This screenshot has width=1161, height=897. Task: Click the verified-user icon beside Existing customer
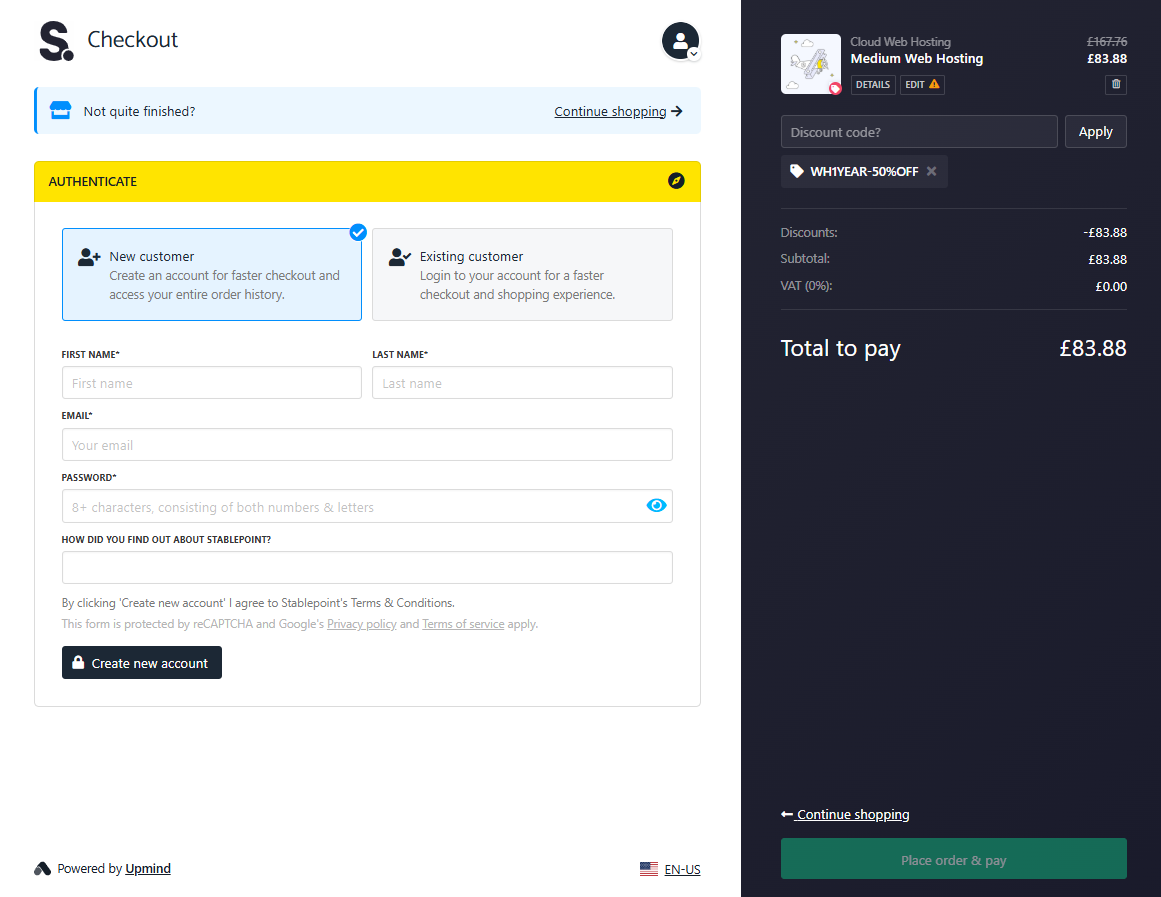400,257
